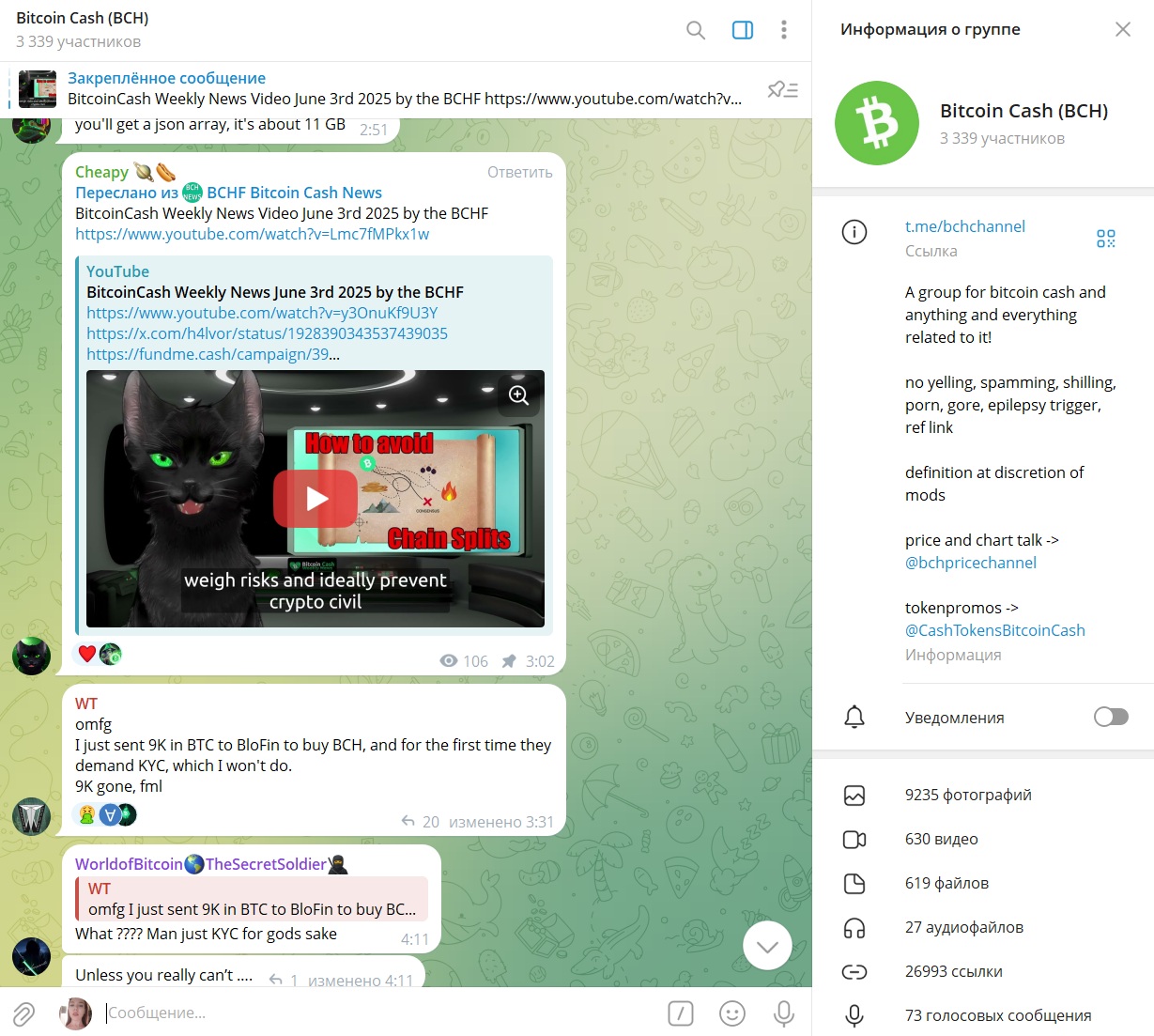Jump to quoted WT message
This screenshot has height=1036, width=1154.
pos(252,899)
